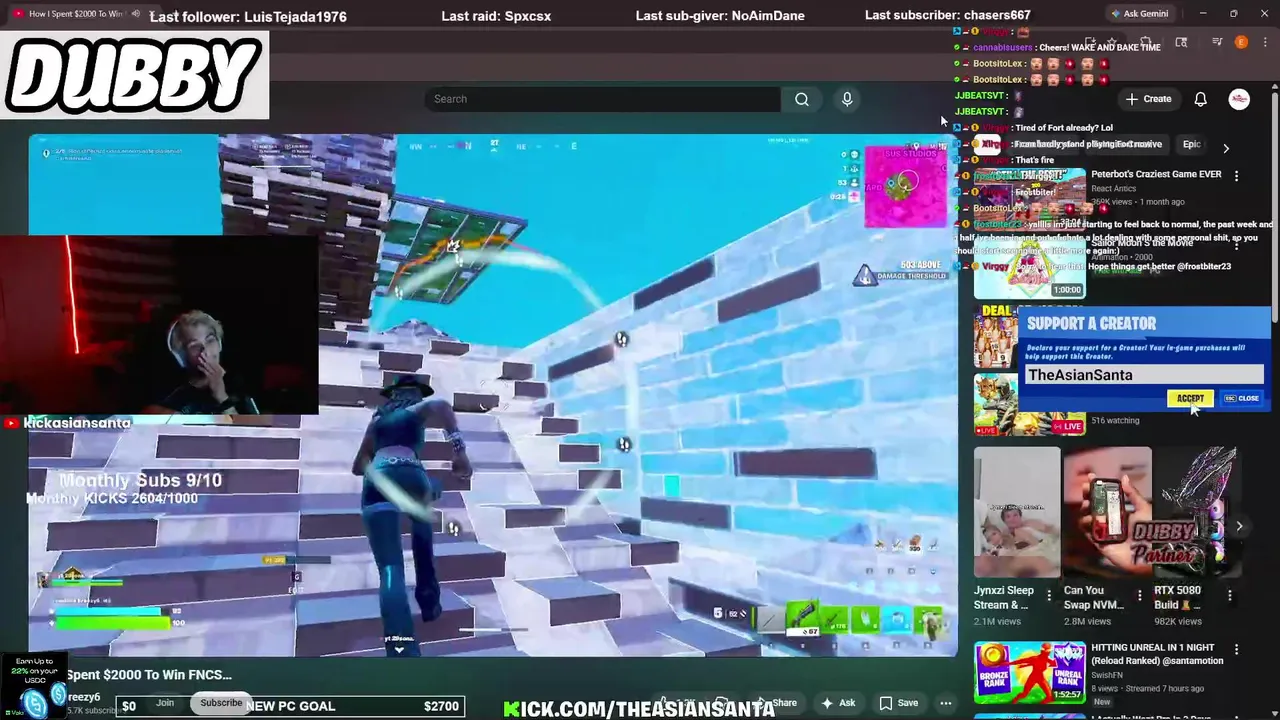Open 'HITTING UNREAL IN 1 NIGHT' video thumbnail
Image resolution: width=1280 pixels, height=720 pixels.
pyautogui.click(x=1030, y=673)
